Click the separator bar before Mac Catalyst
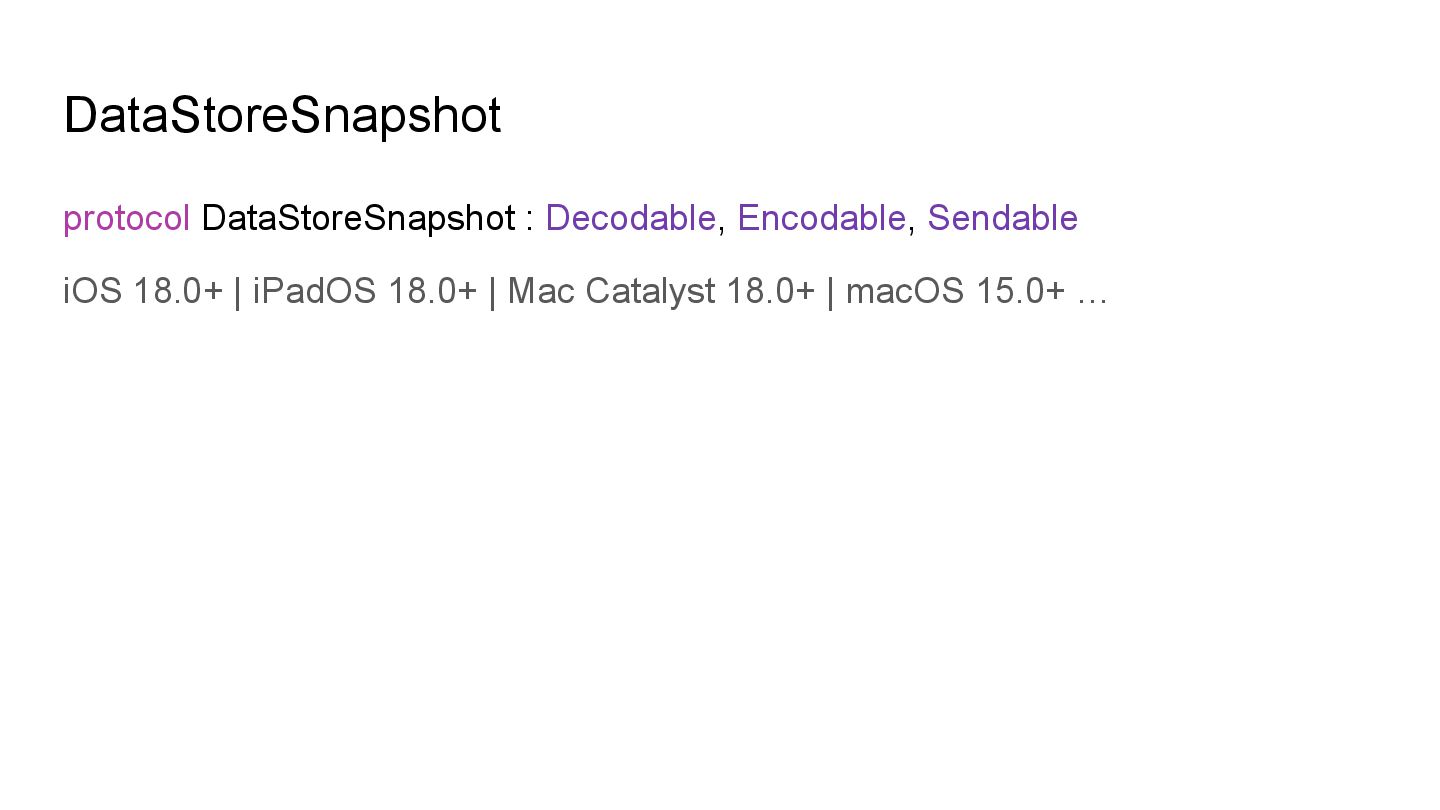Screen dimensions: 1440x810 [492, 292]
